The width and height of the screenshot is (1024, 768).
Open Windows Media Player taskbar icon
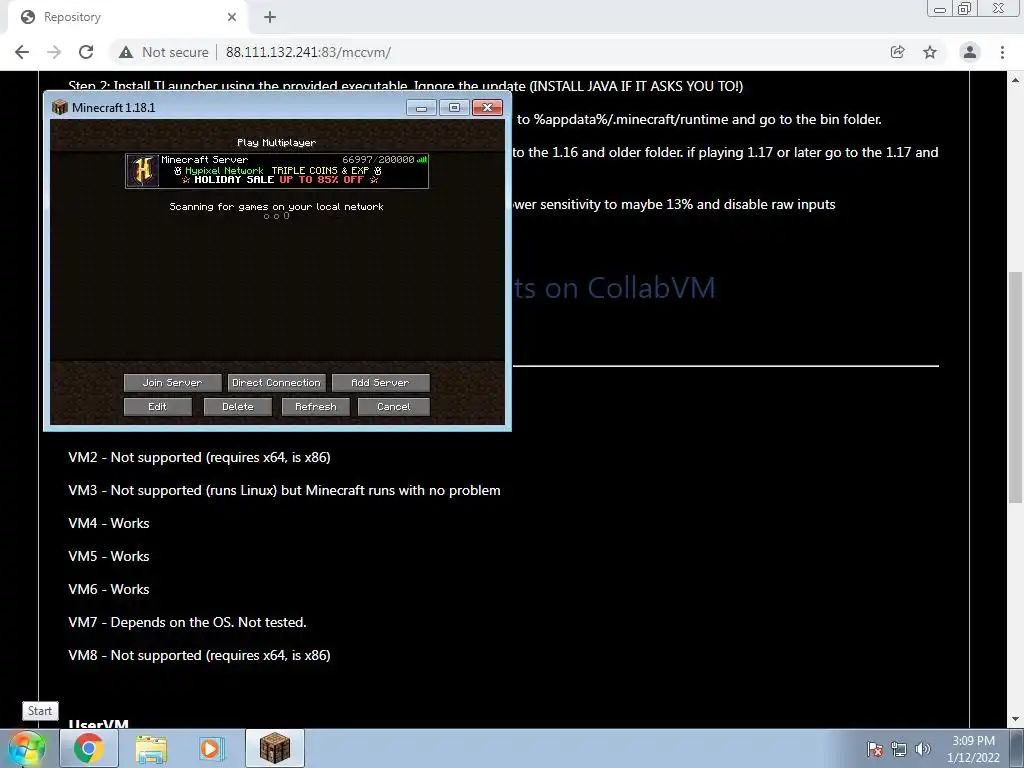pyautogui.click(x=211, y=748)
